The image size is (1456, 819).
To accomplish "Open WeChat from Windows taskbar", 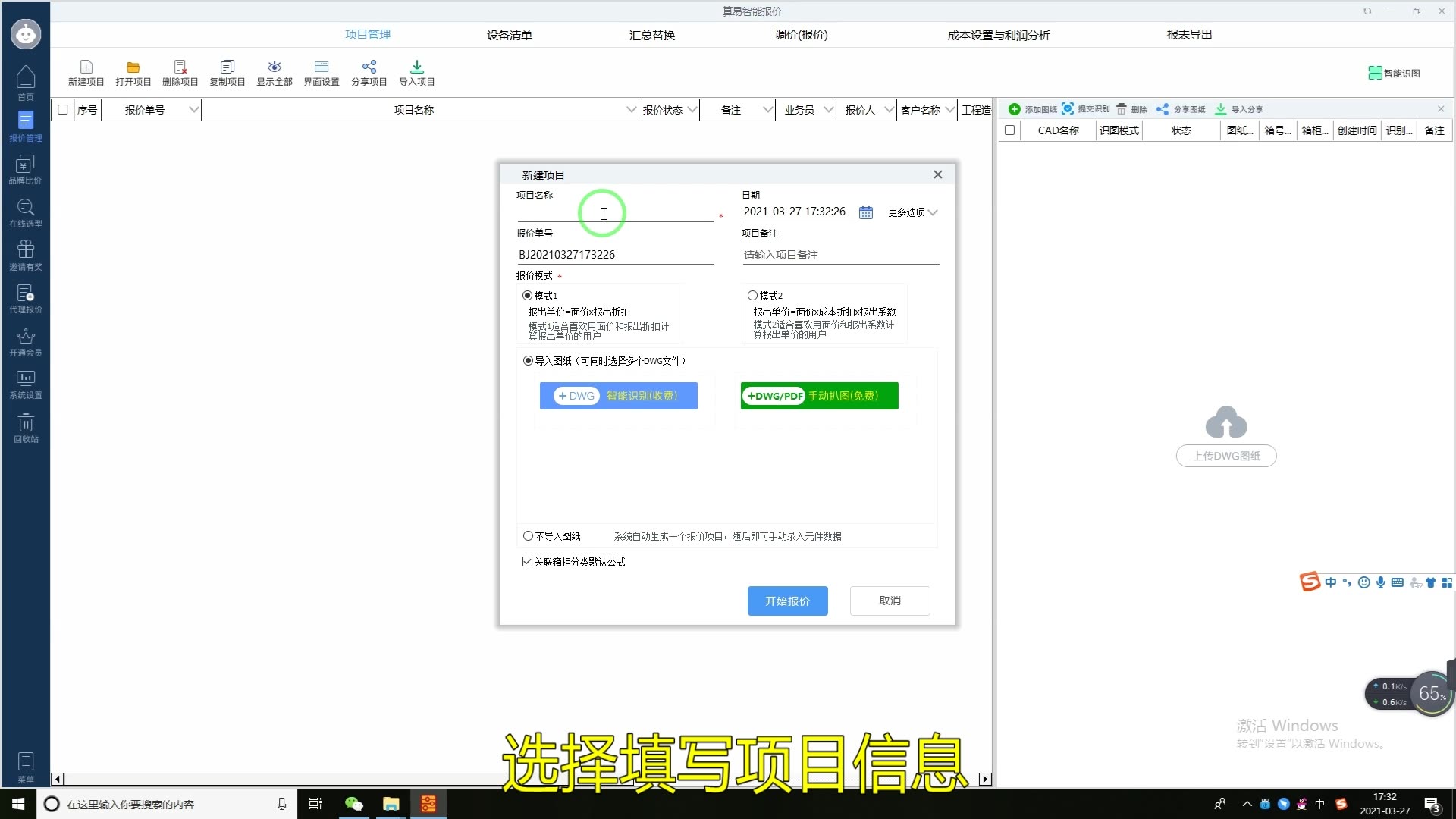I will tap(354, 804).
